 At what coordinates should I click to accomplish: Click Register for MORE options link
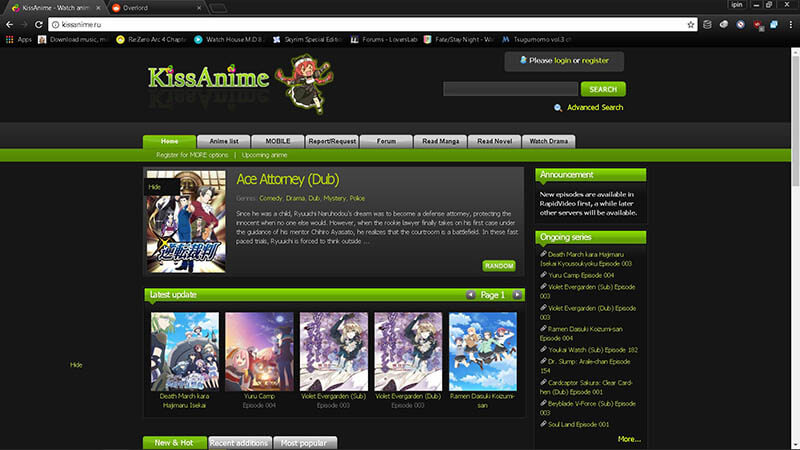pos(192,155)
